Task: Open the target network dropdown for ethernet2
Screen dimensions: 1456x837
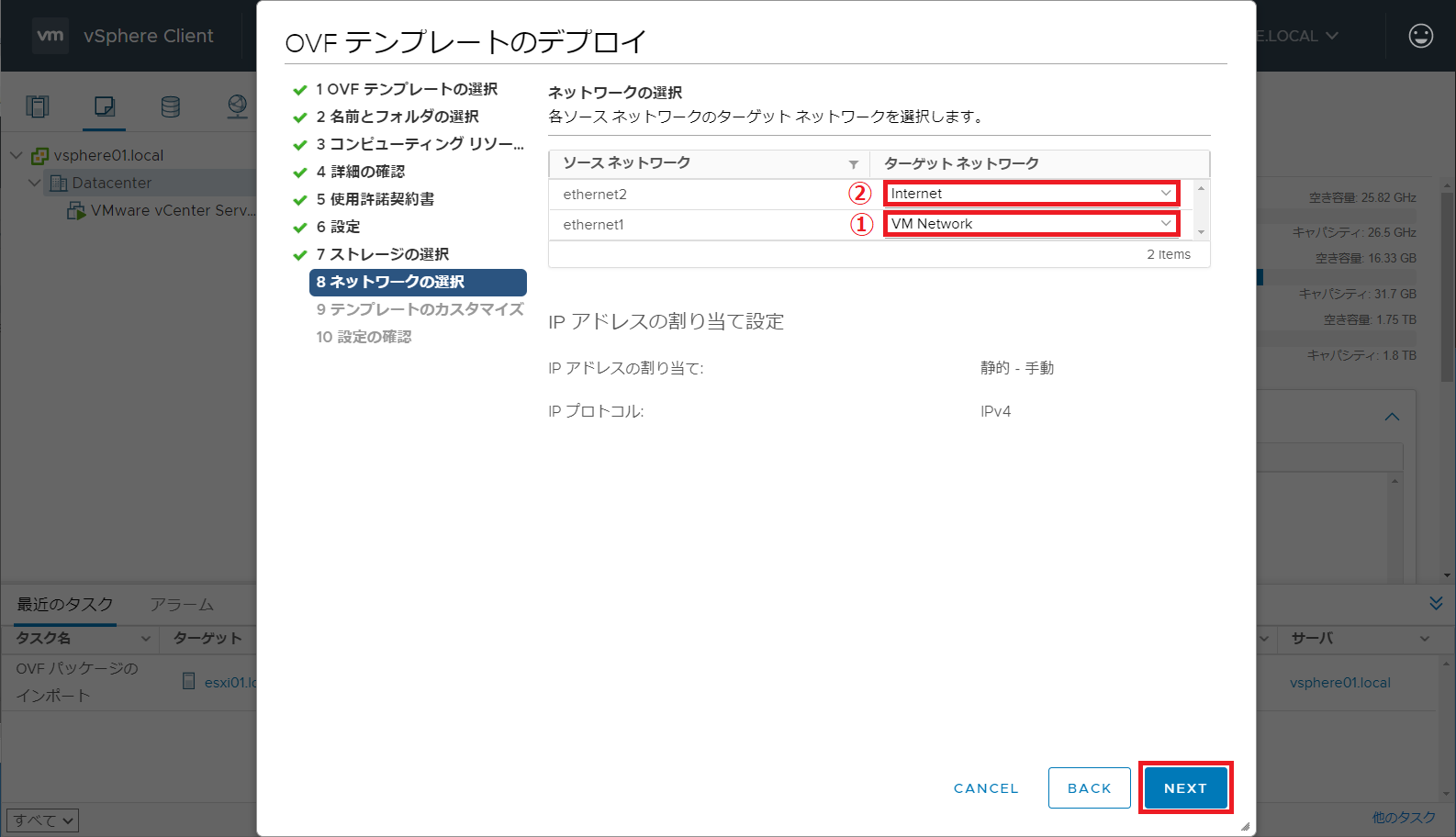Action: pyautogui.click(x=1031, y=194)
